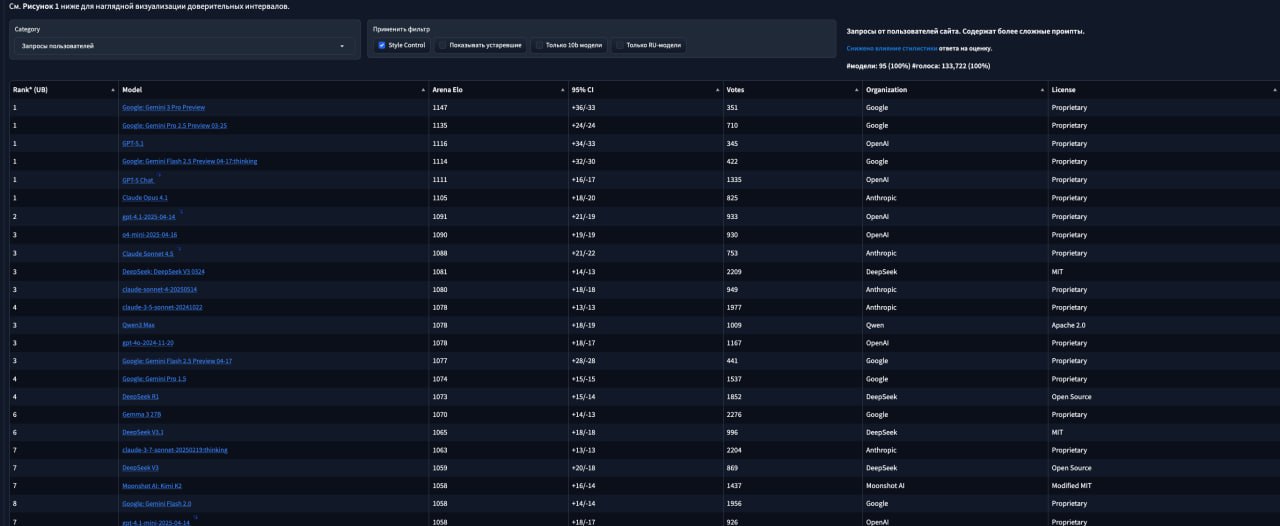The image size is (1280, 526).
Task: Uncheck the Style Control checkbox
Action: (382, 45)
